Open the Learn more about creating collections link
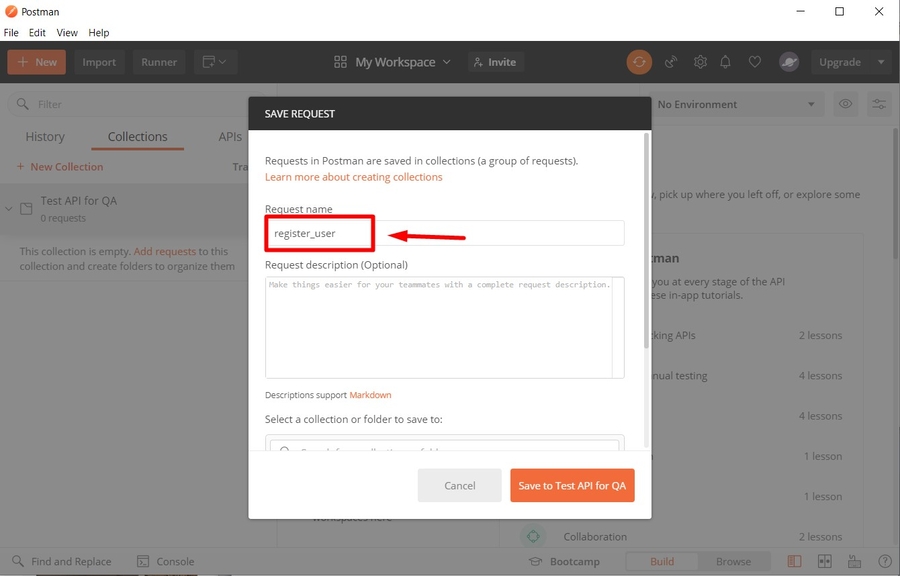This screenshot has width=900, height=576. coord(353,176)
